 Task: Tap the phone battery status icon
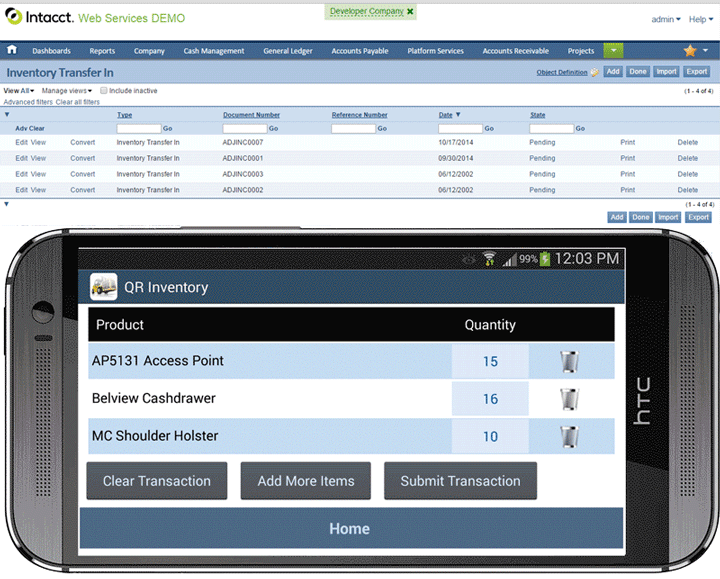tap(545, 259)
